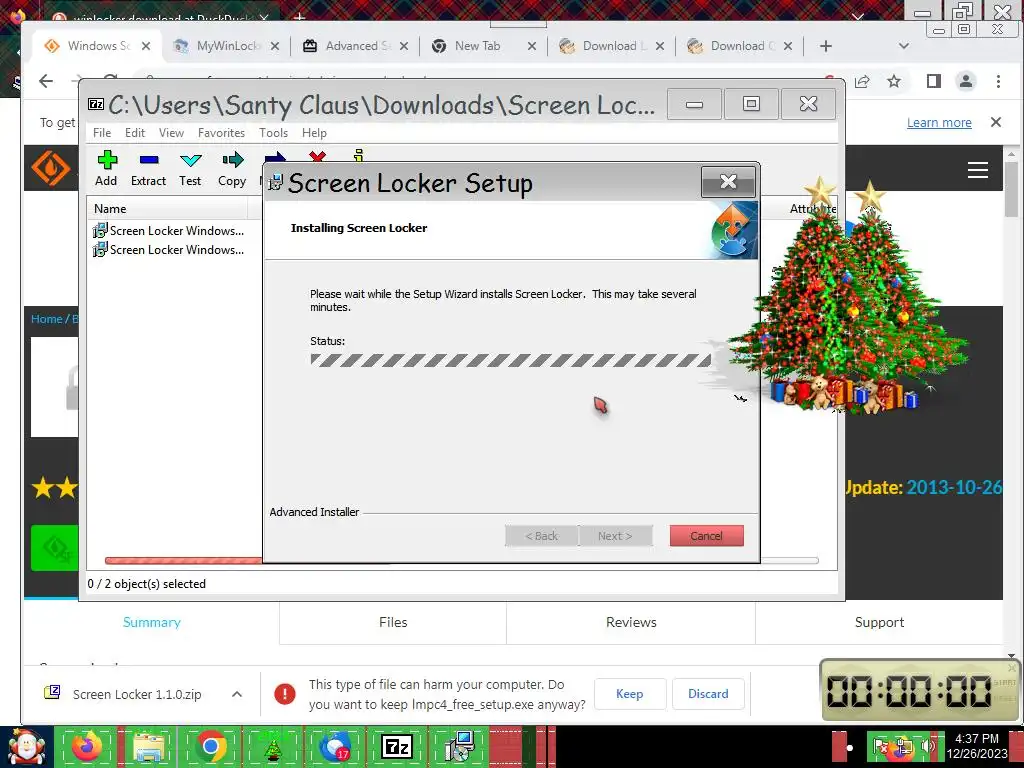Click the Santa Start button
1024x768 pixels.
tap(26, 746)
